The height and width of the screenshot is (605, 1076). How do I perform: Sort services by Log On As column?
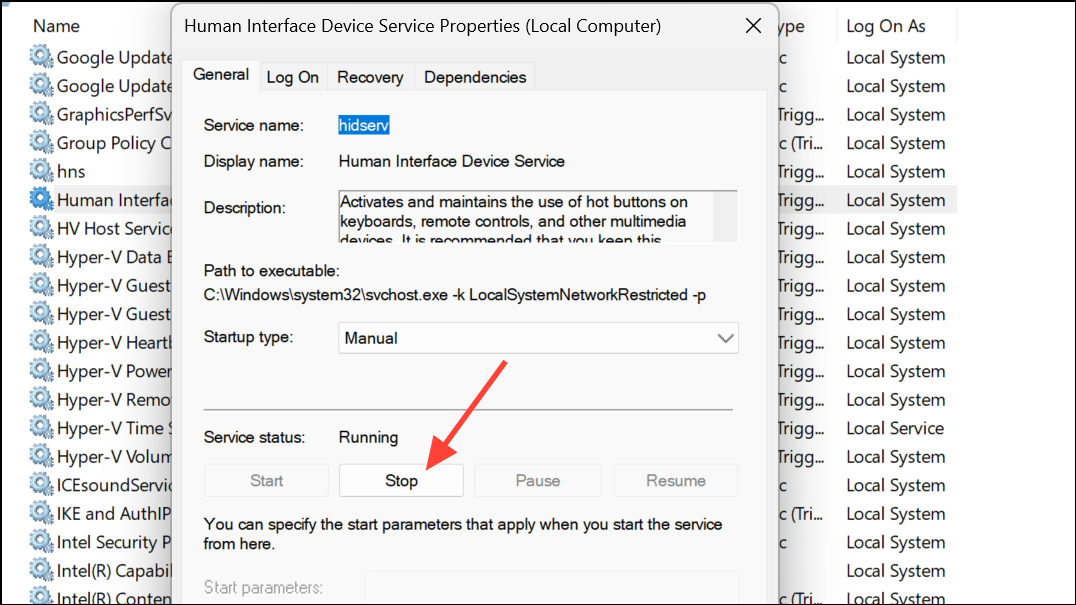(886, 27)
